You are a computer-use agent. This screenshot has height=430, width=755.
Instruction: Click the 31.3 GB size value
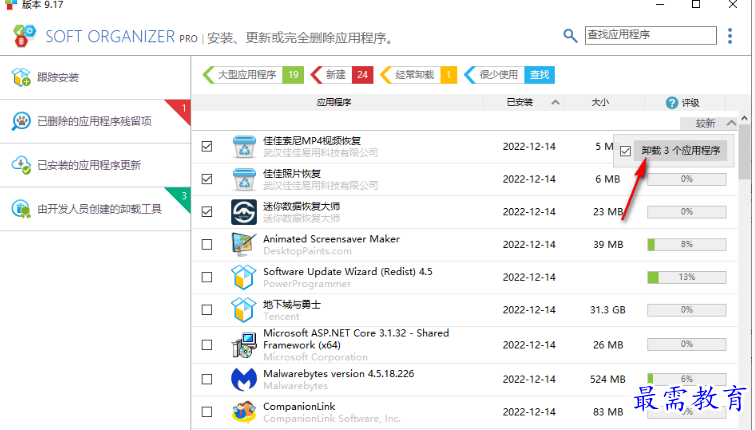coord(608,310)
